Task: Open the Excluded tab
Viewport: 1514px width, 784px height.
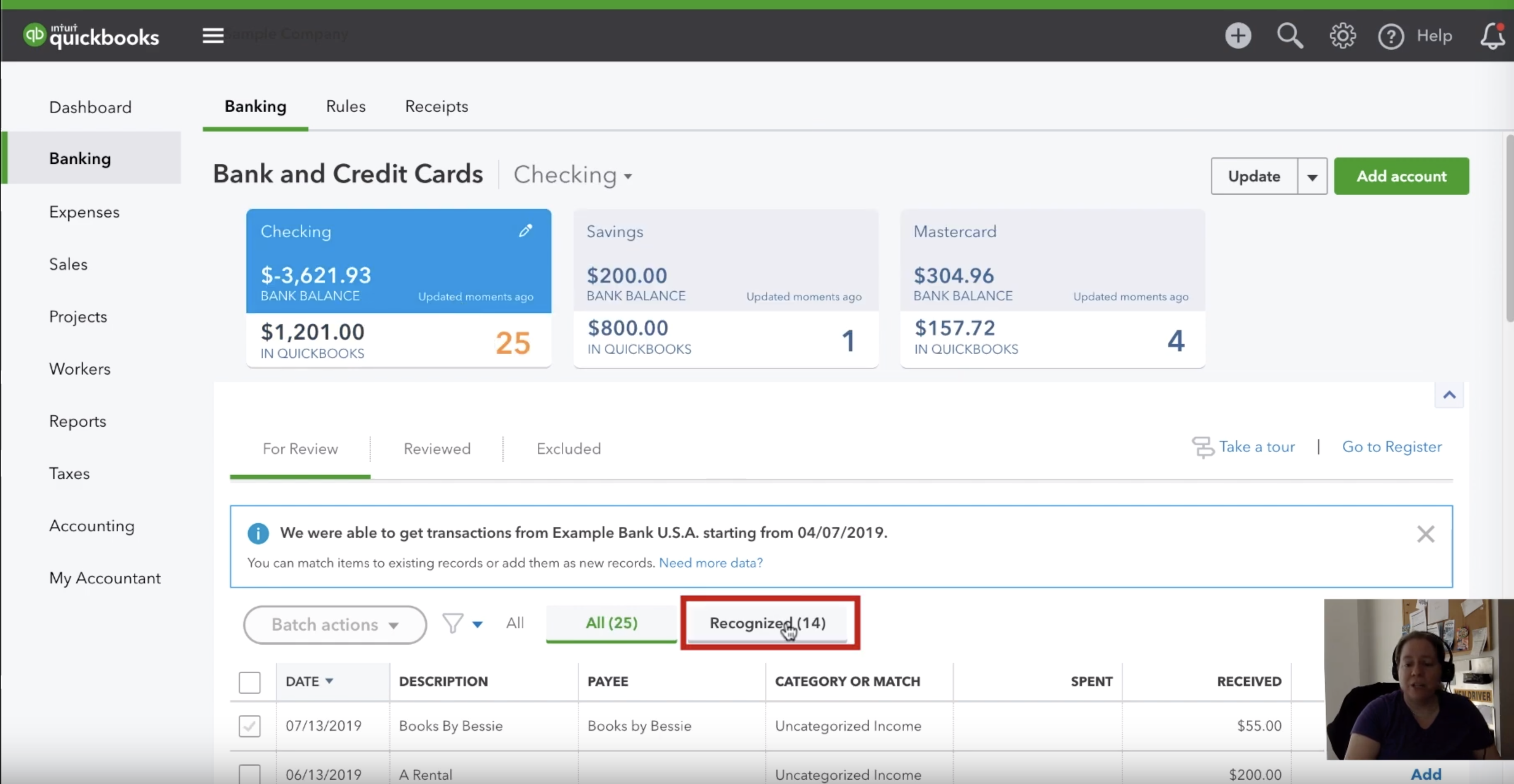Action: [x=568, y=449]
